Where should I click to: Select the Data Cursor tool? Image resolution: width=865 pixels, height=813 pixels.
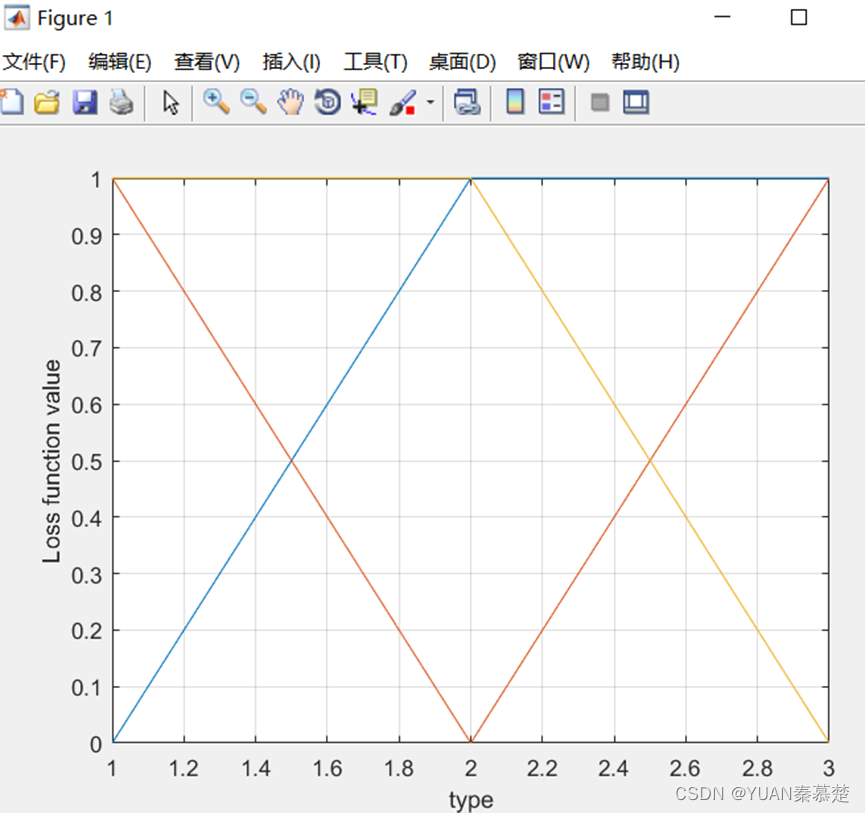click(364, 102)
